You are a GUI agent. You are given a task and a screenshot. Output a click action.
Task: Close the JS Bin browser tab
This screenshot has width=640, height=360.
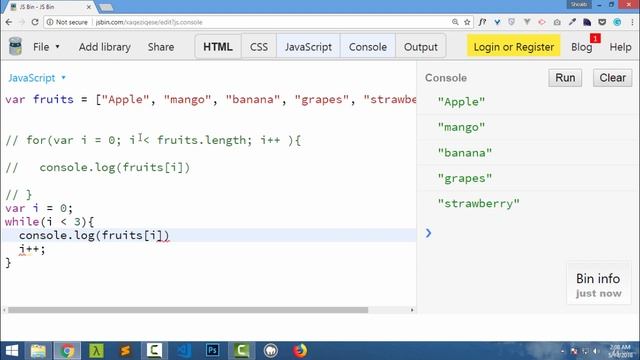point(89,7)
